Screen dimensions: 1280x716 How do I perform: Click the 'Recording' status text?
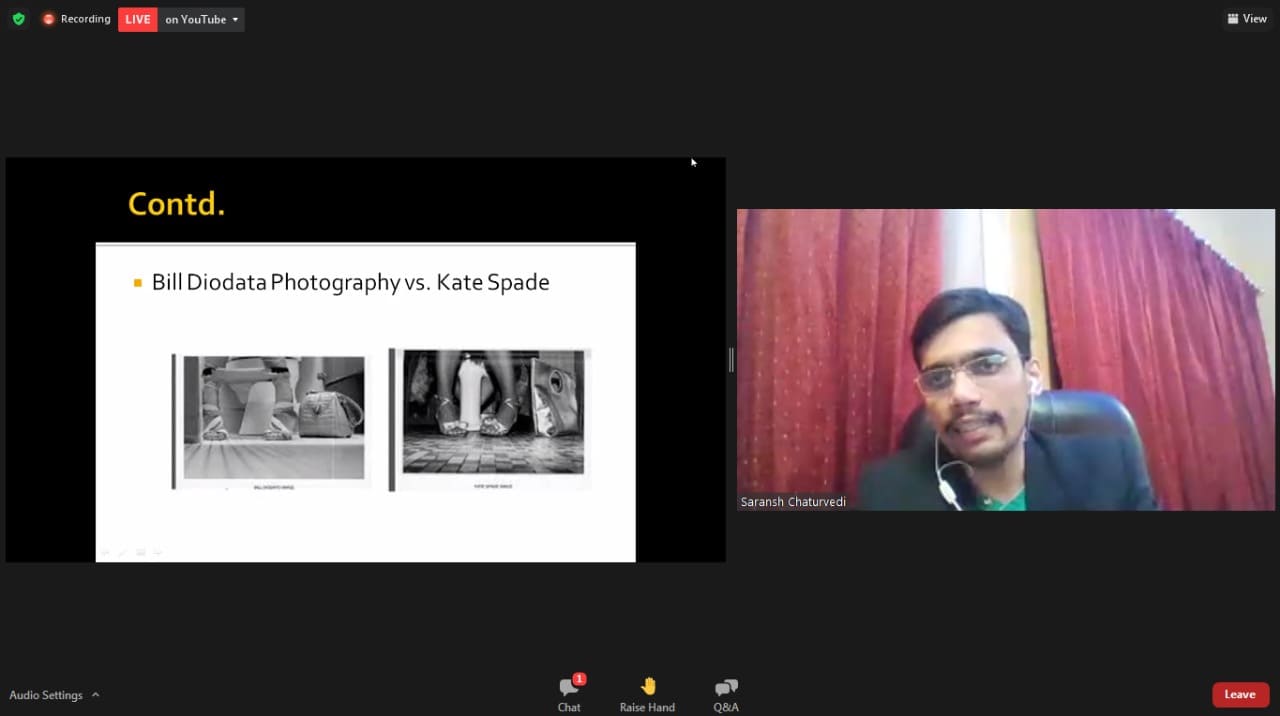pos(85,19)
